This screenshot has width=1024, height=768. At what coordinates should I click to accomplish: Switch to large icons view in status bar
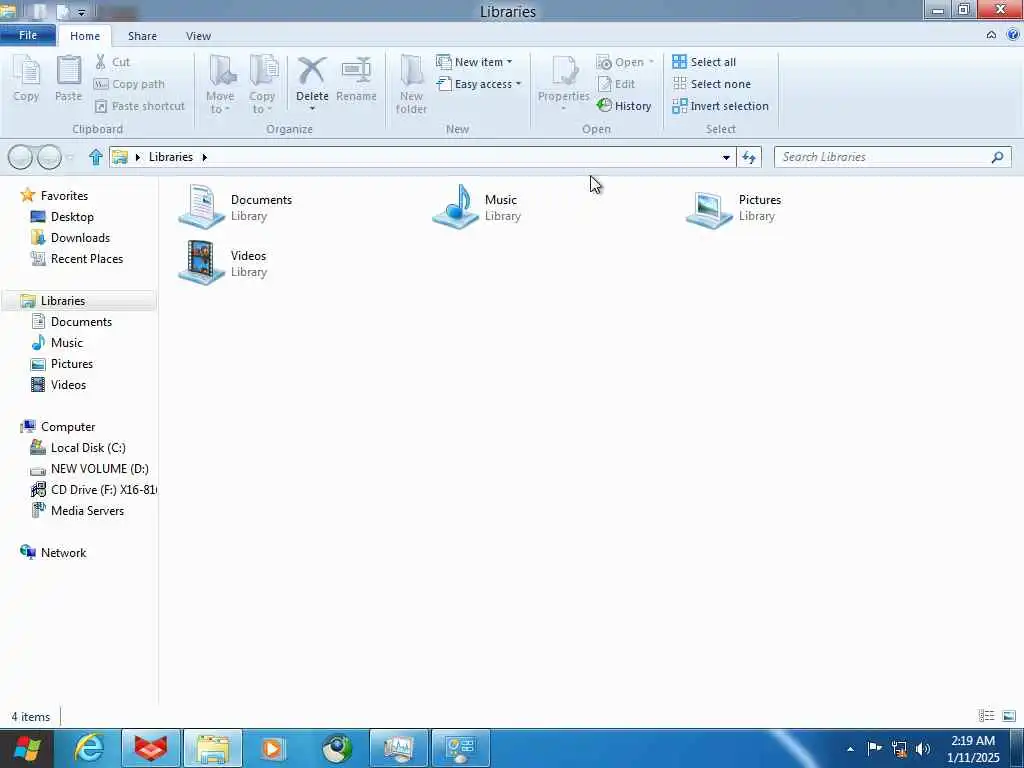point(1009,716)
